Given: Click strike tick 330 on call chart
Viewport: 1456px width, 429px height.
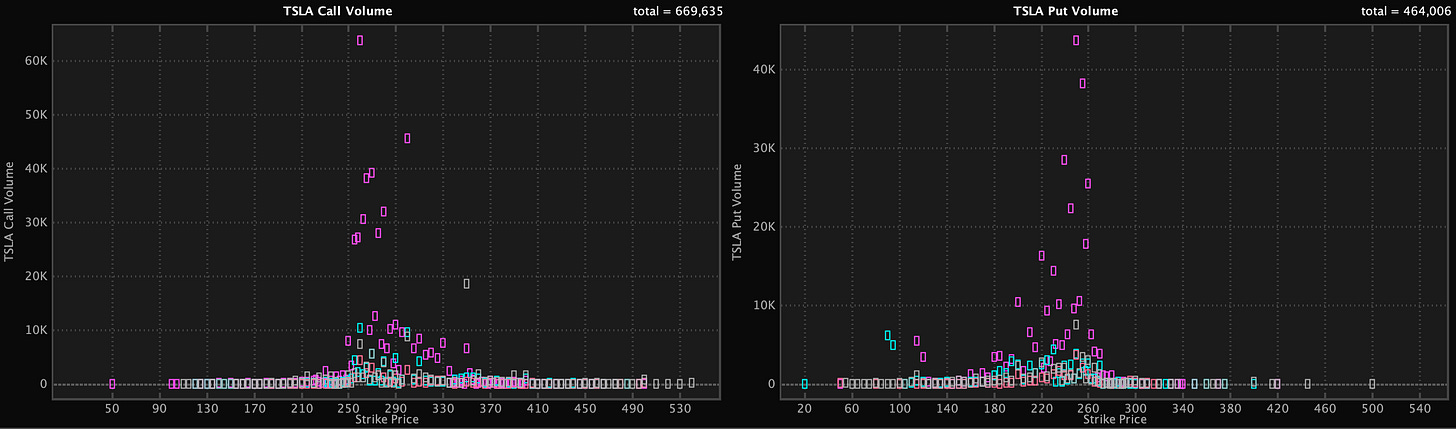Looking at the screenshot, I should (x=443, y=409).
